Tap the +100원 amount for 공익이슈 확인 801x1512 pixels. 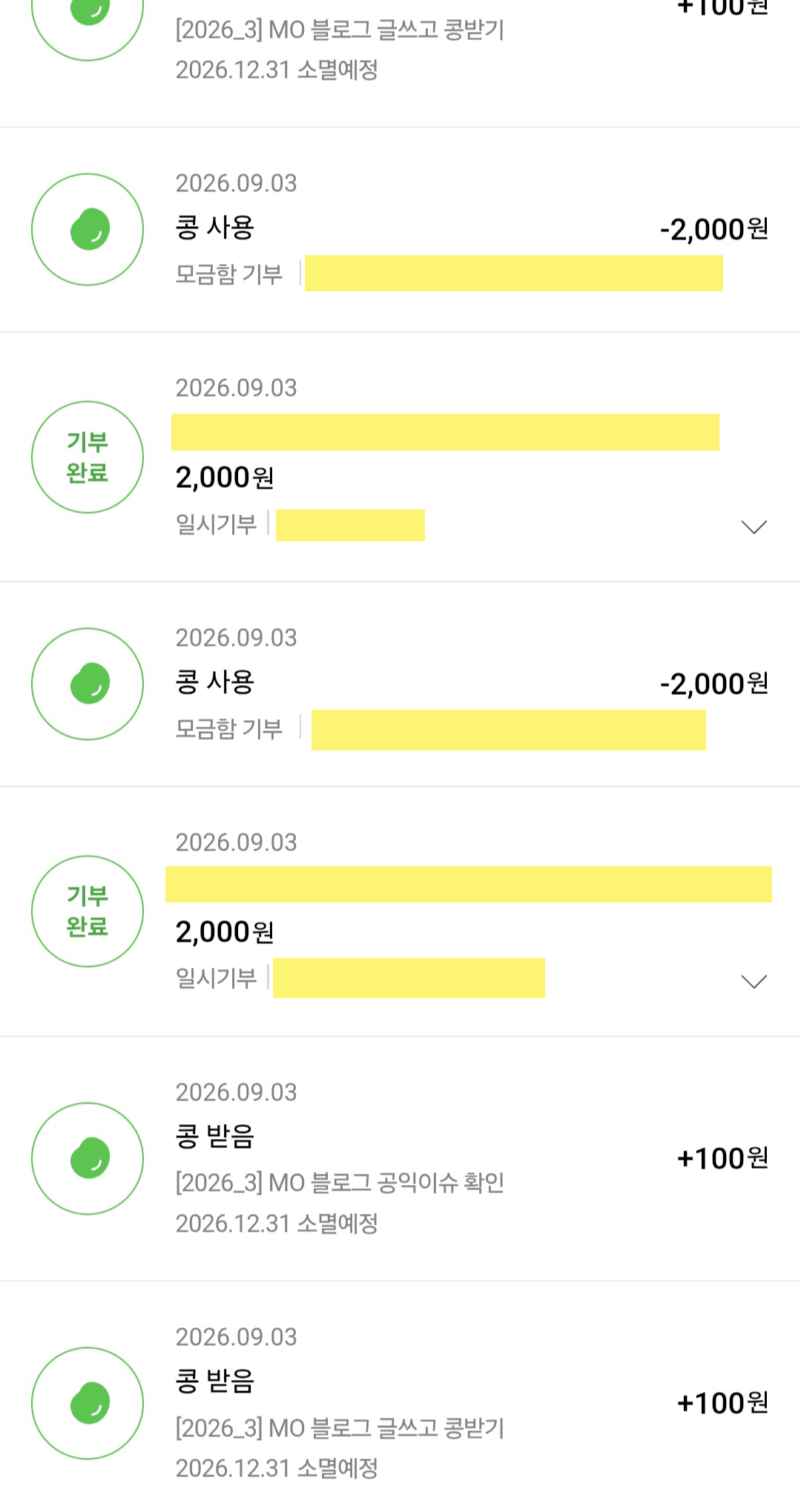[x=723, y=1158]
